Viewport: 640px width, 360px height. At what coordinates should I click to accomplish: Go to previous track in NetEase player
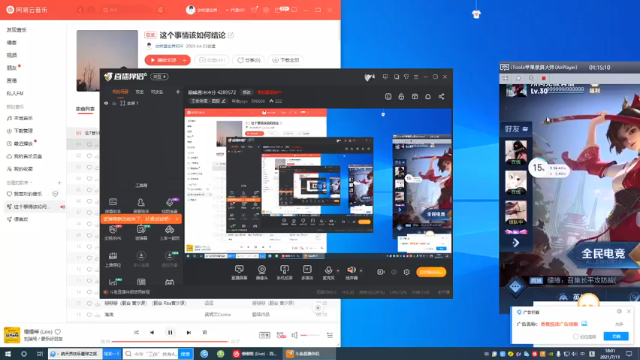(x=152, y=333)
